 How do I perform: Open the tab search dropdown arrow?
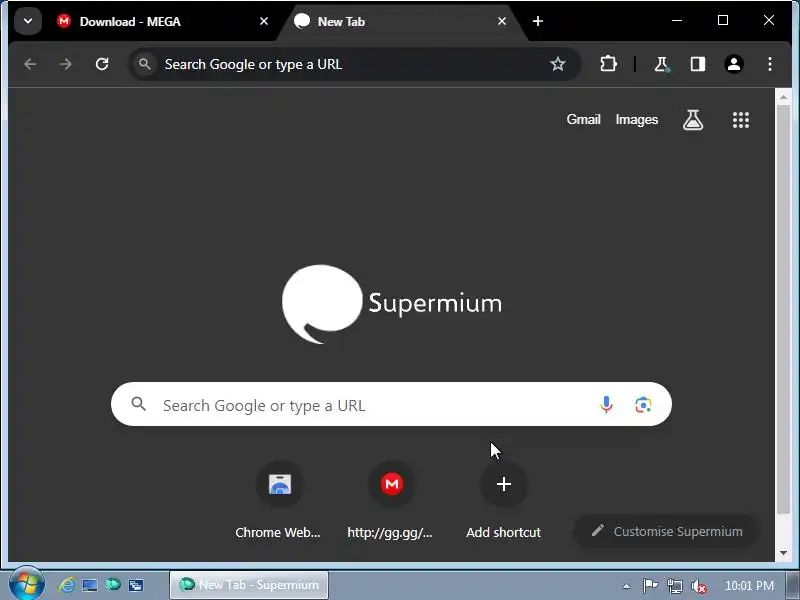[28, 21]
